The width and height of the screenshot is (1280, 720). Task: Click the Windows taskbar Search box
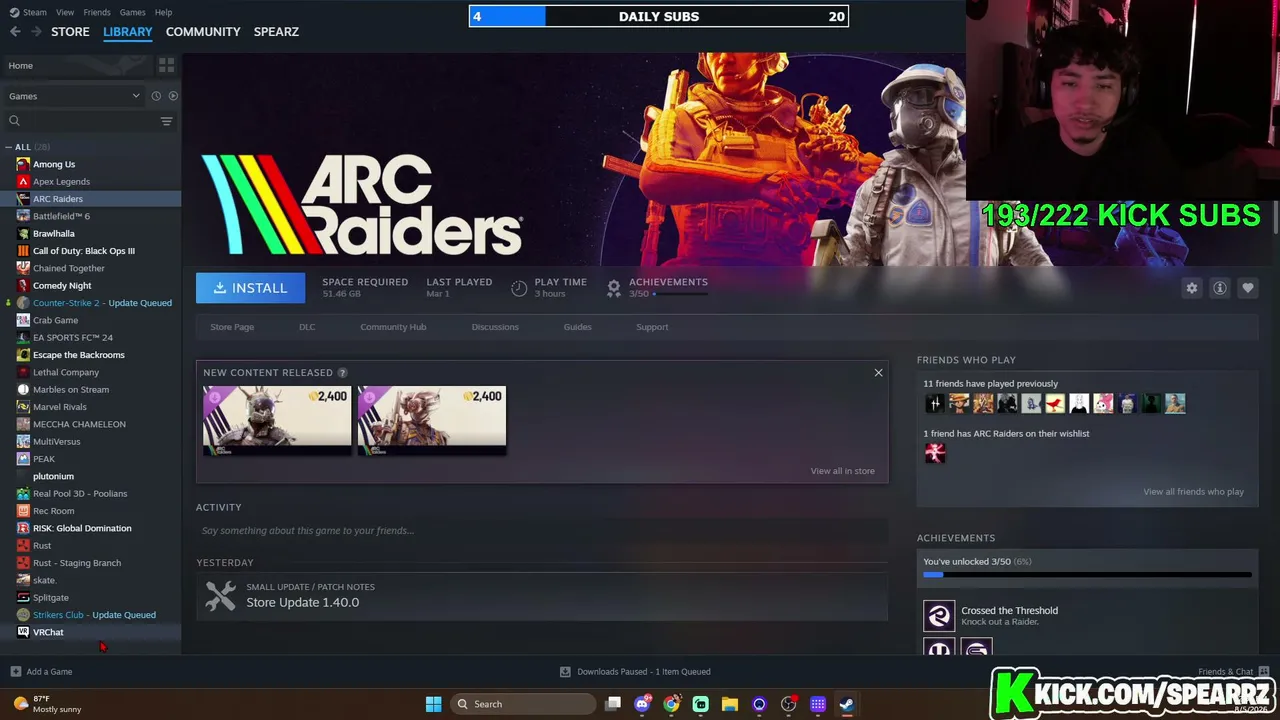pyautogui.click(x=522, y=704)
